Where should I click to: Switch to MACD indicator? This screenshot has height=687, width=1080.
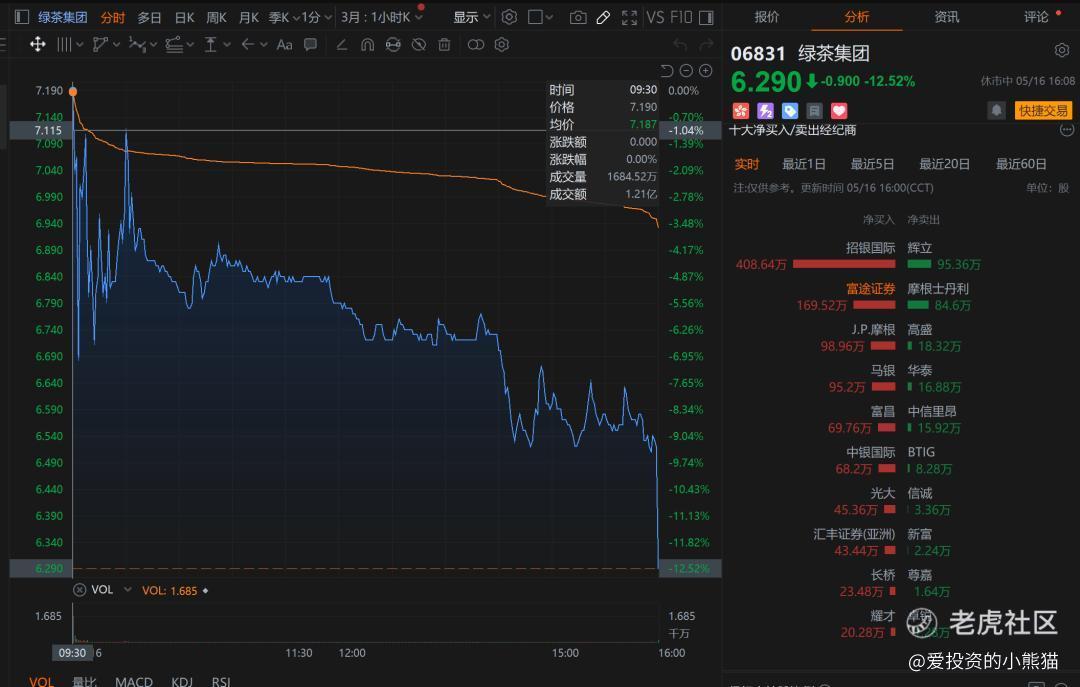(134, 681)
